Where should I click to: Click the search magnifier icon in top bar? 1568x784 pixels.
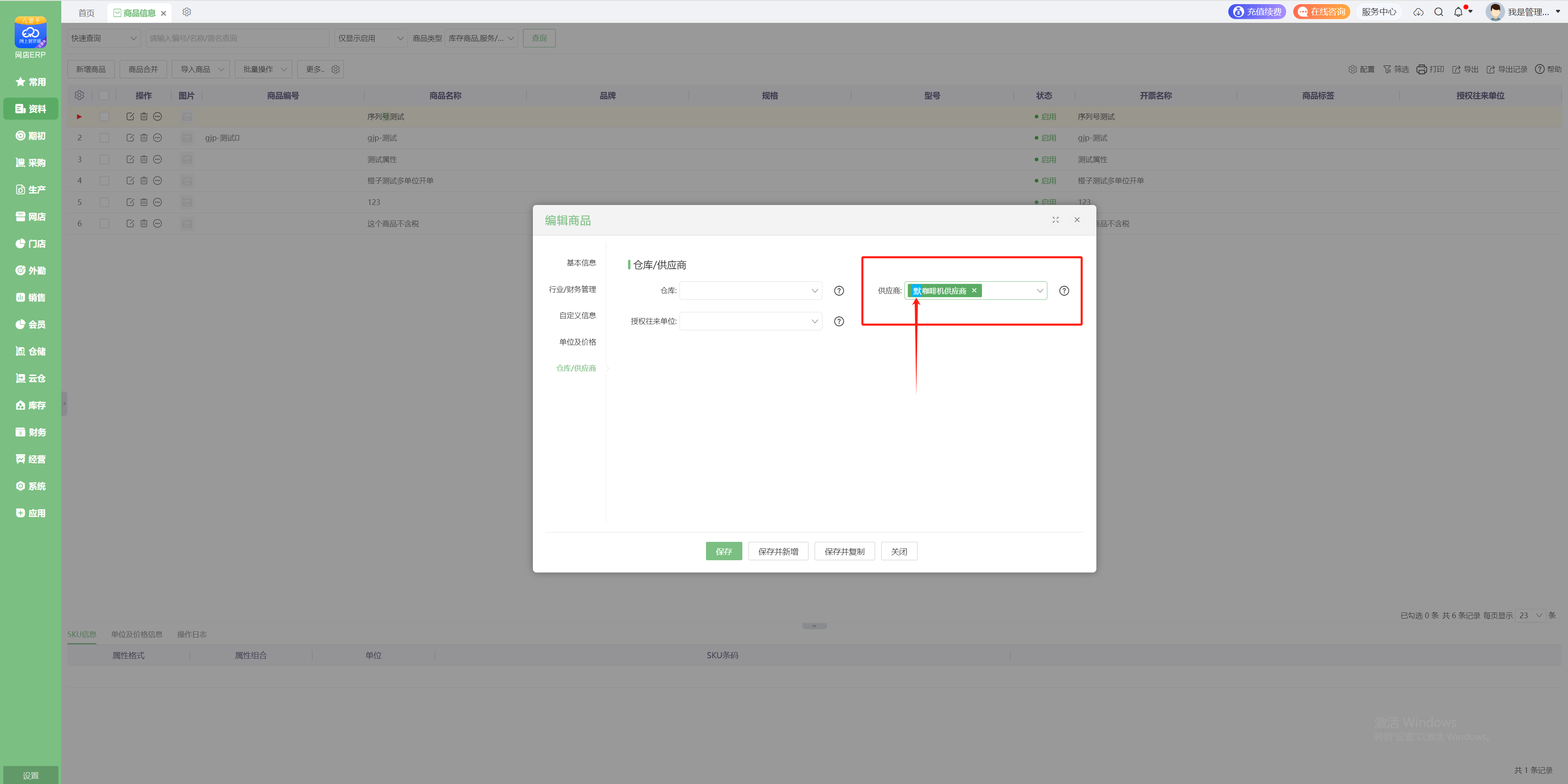click(x=1439, y=12)
